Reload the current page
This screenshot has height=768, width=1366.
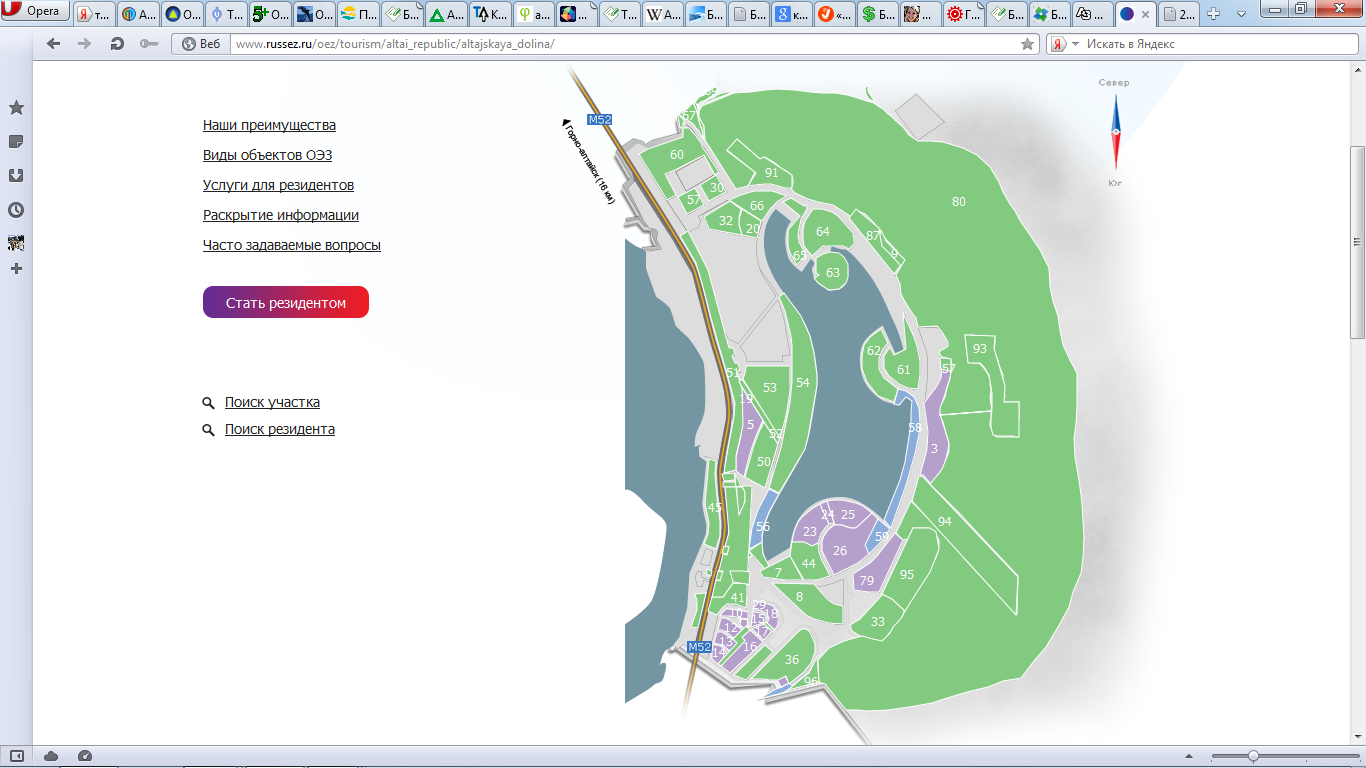pos(117,44)
